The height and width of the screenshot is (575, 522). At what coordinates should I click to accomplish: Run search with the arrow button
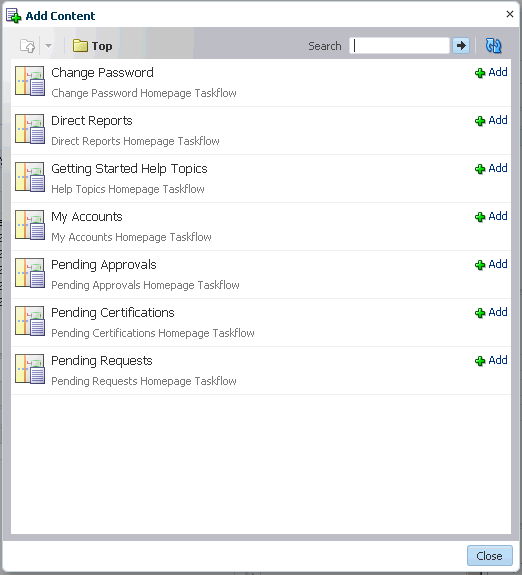(x=461, y=46)
